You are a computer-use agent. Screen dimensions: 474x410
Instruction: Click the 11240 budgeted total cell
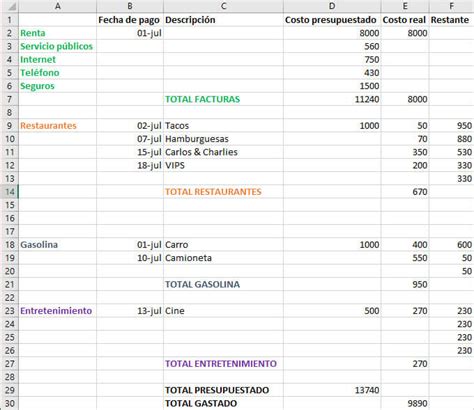click(332, 99)
